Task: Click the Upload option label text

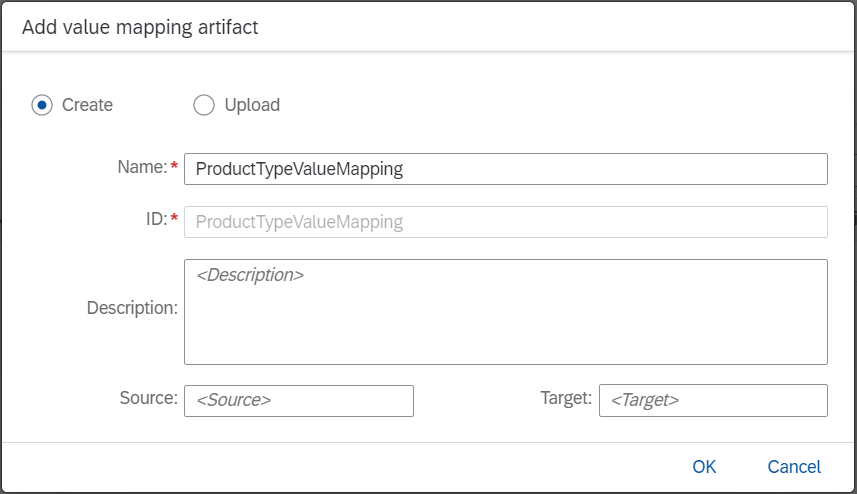Action: point(252,105)
